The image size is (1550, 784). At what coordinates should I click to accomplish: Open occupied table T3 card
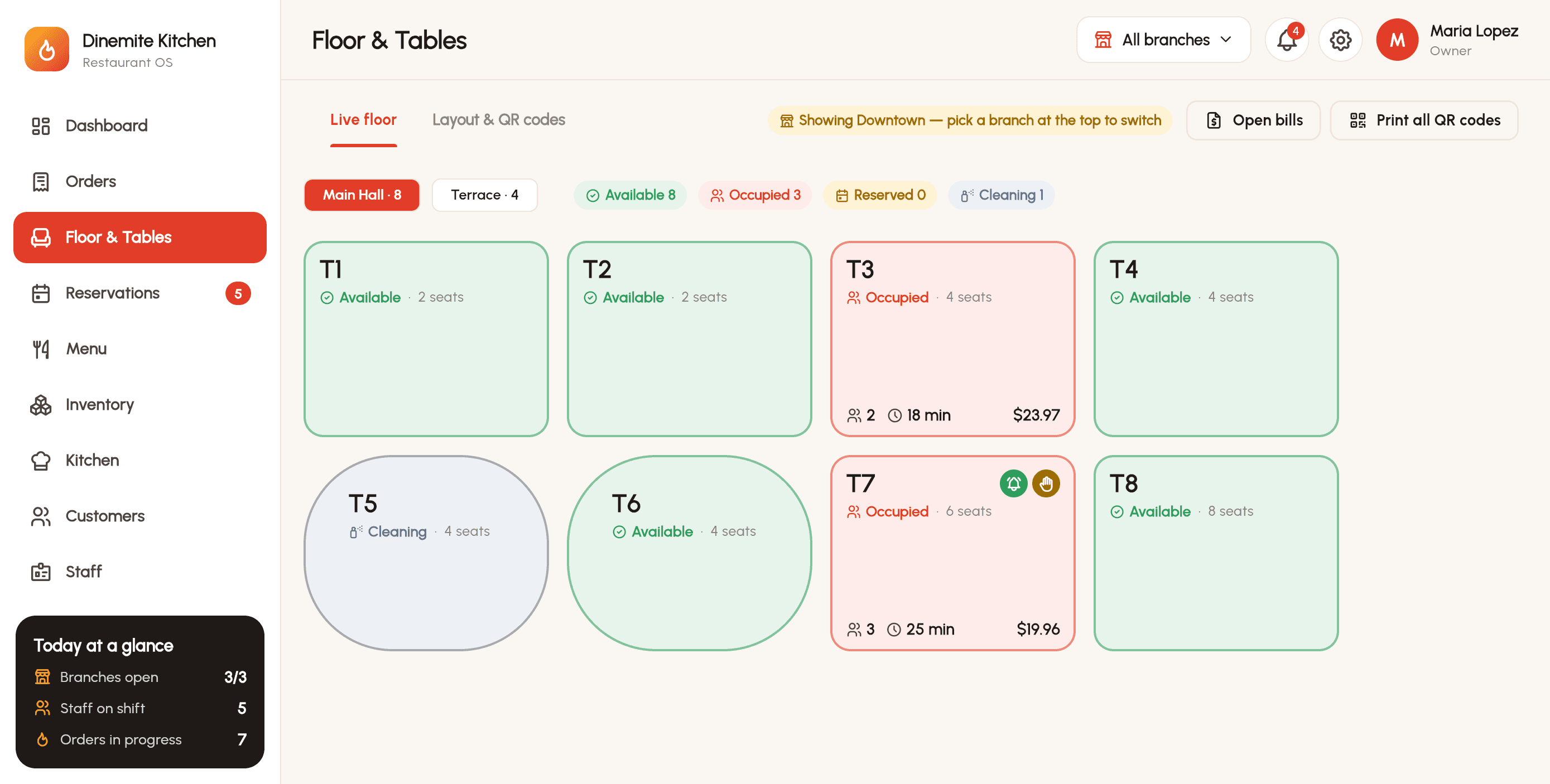[952, 339]
